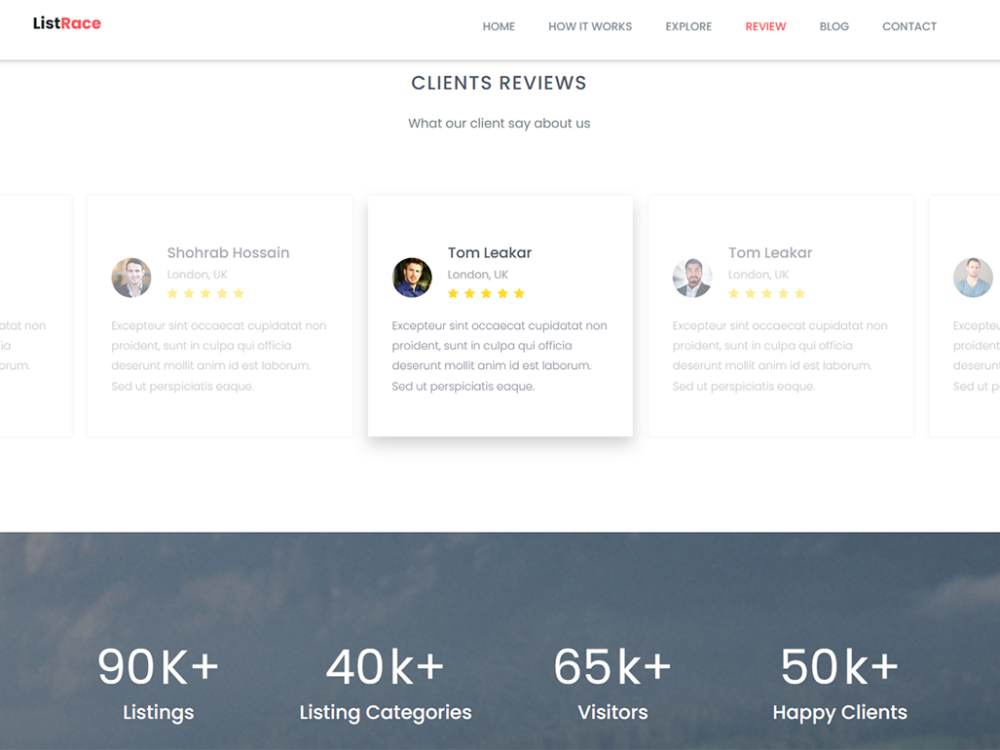Screen dimensions: 1000x750
Task: Click a yellow star on the rightmost review card
Action: tap(734, 293)
